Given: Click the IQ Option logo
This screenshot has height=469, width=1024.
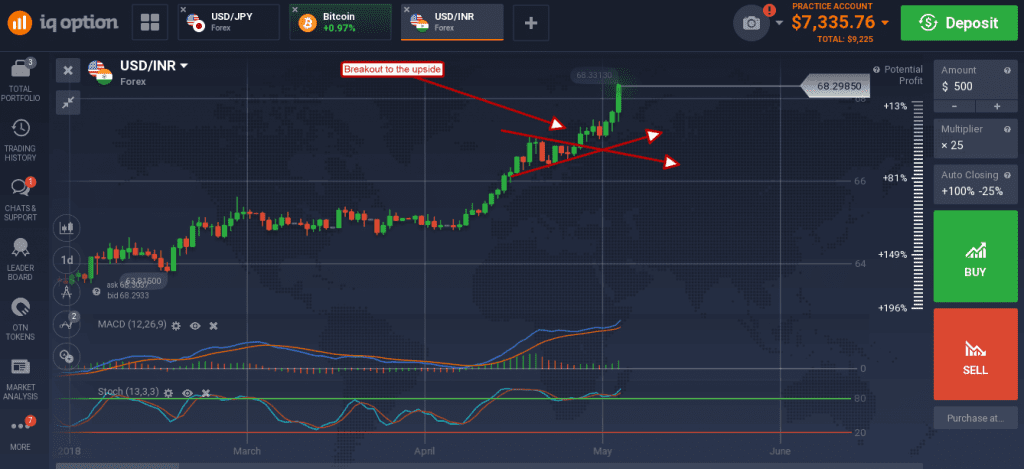Looking at the screenshot, I should click(x=63, y=22).
